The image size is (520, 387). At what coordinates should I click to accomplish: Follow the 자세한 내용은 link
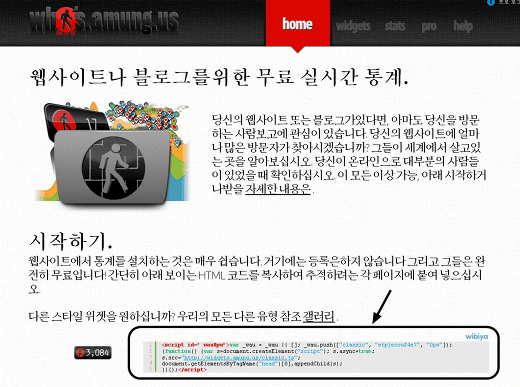click(x=278, y=189)
